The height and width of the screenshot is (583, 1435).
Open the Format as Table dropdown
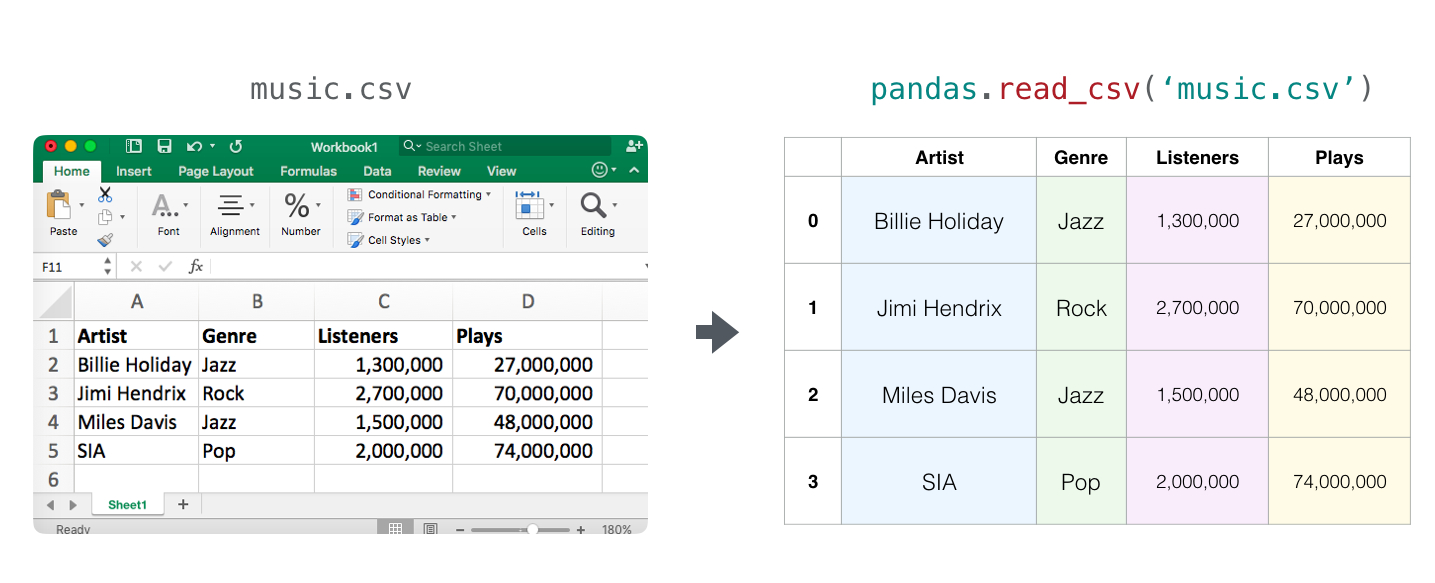[x=409, y=217]
